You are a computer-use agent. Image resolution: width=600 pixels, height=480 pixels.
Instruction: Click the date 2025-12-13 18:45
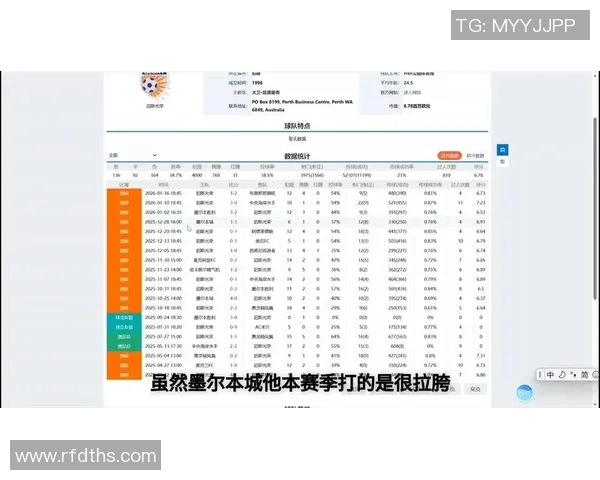[163, 241]
